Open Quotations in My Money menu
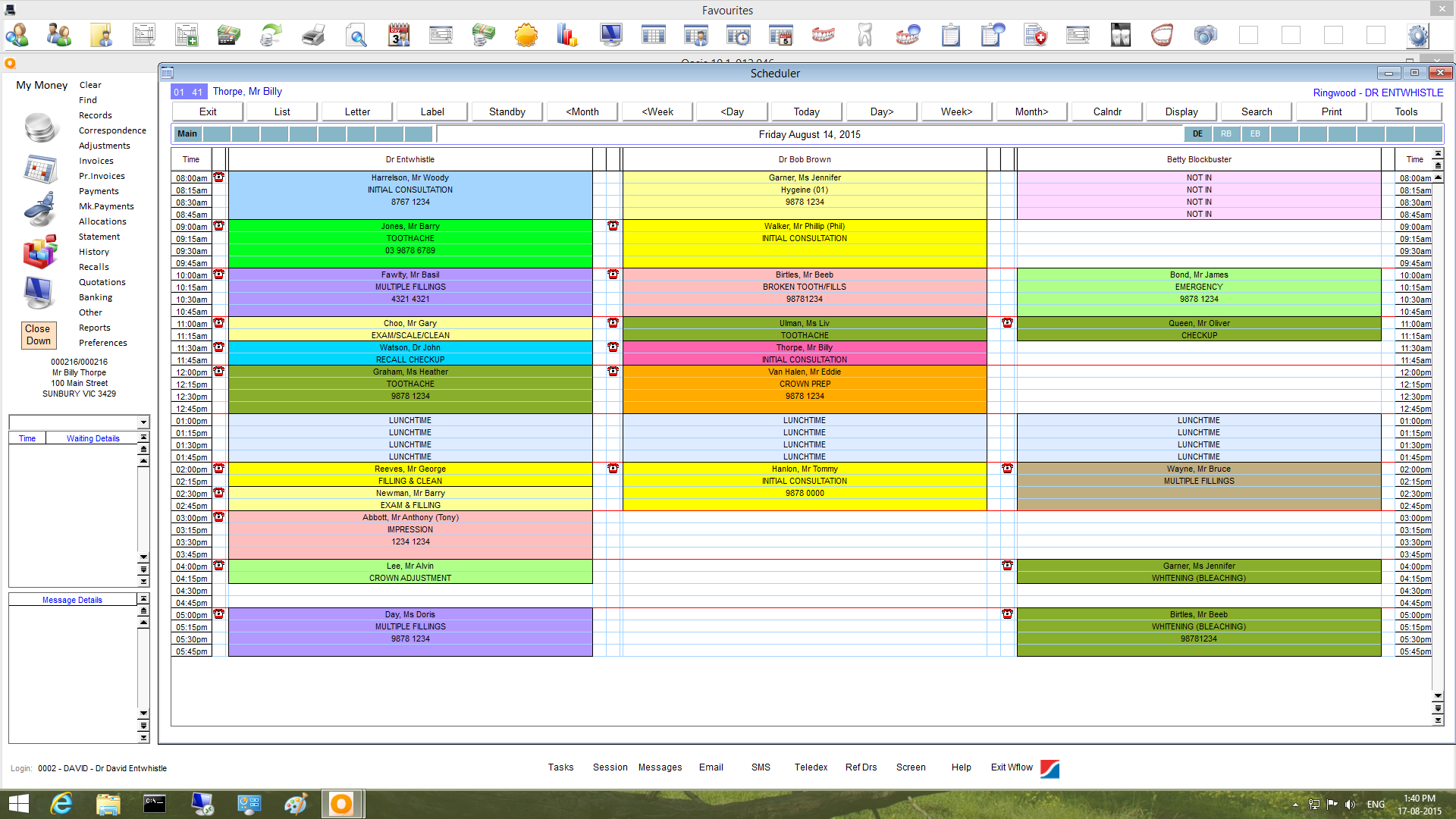Screen dimensions: 1456x819 102,282
